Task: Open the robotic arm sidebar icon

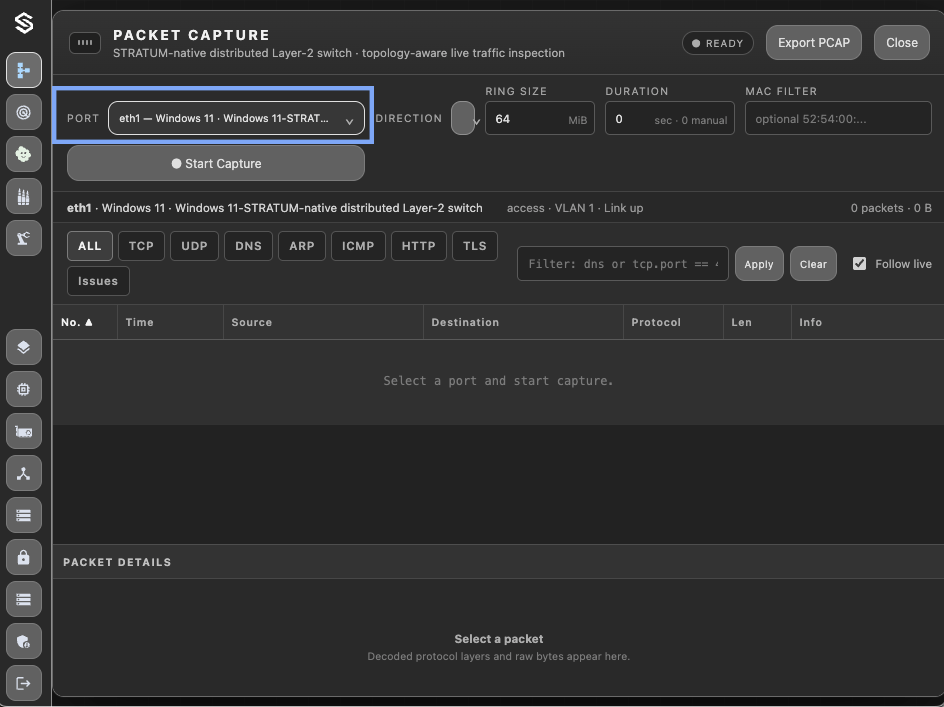Action: (24, 238)
